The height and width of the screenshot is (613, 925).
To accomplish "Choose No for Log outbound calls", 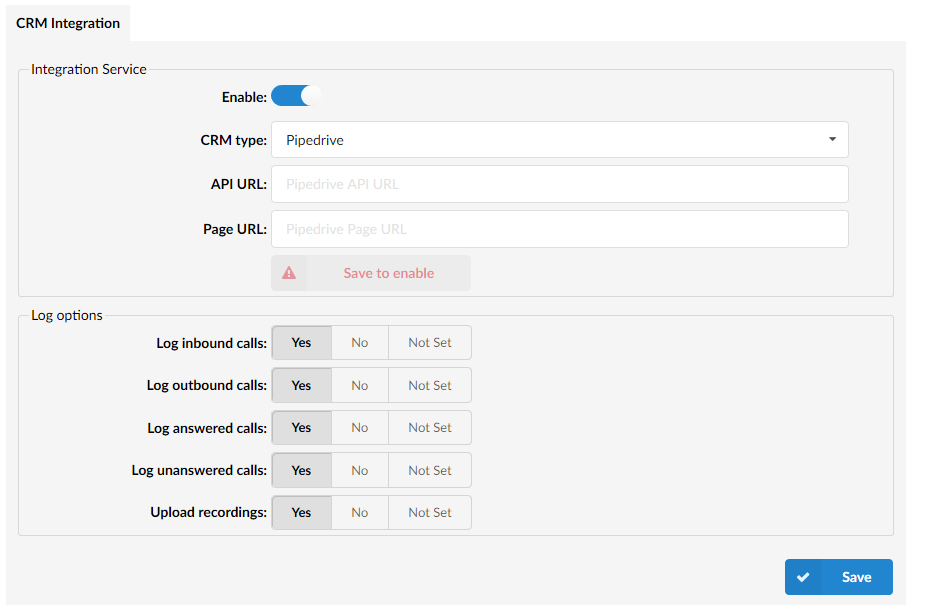I will 359,385.
